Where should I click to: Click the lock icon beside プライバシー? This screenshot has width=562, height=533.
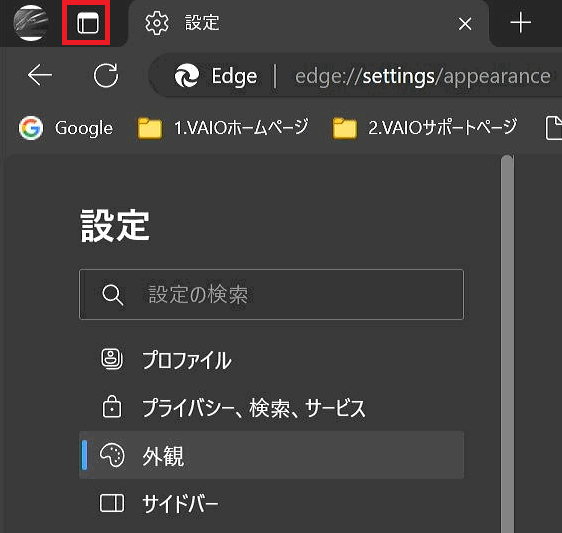click(x=112, y=407)
